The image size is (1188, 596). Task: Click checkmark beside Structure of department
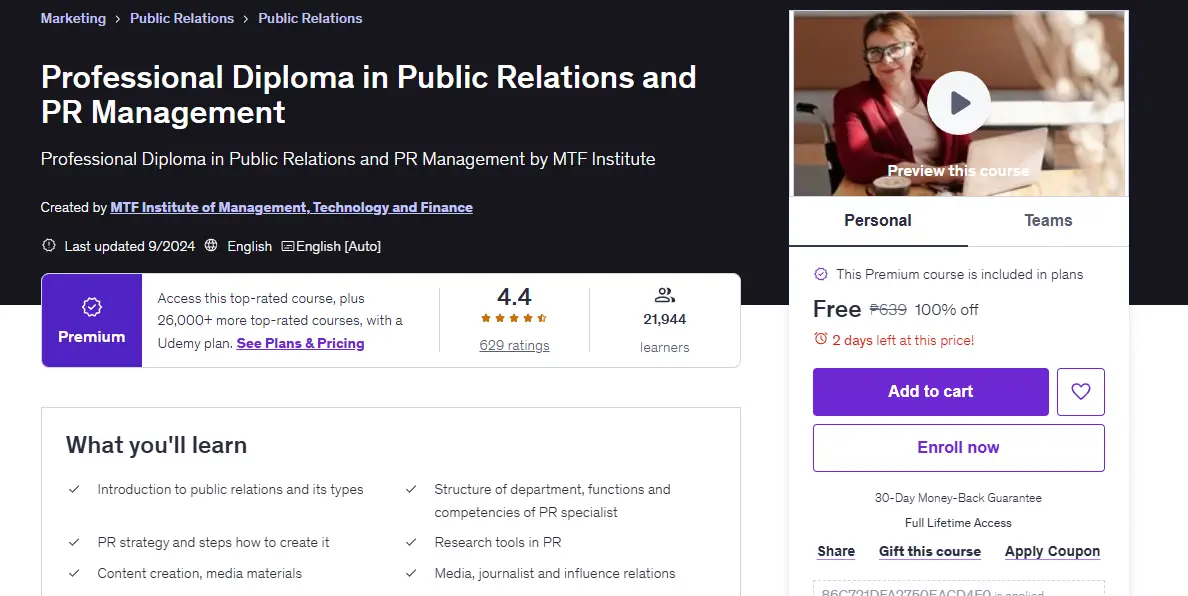tap(411, 489)
